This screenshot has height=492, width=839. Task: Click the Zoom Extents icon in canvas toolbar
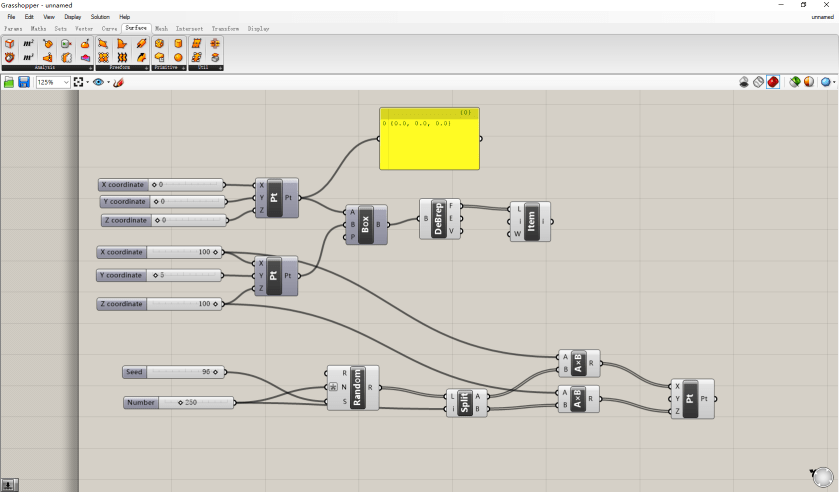coord(78,82)
